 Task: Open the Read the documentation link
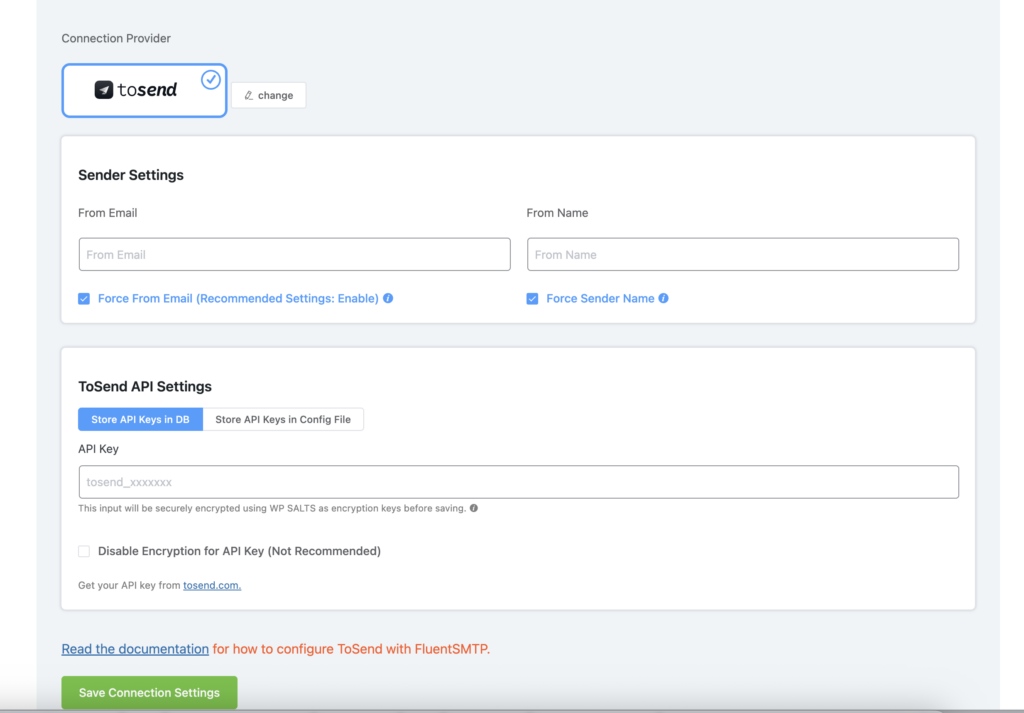click(x=135, y=648)
